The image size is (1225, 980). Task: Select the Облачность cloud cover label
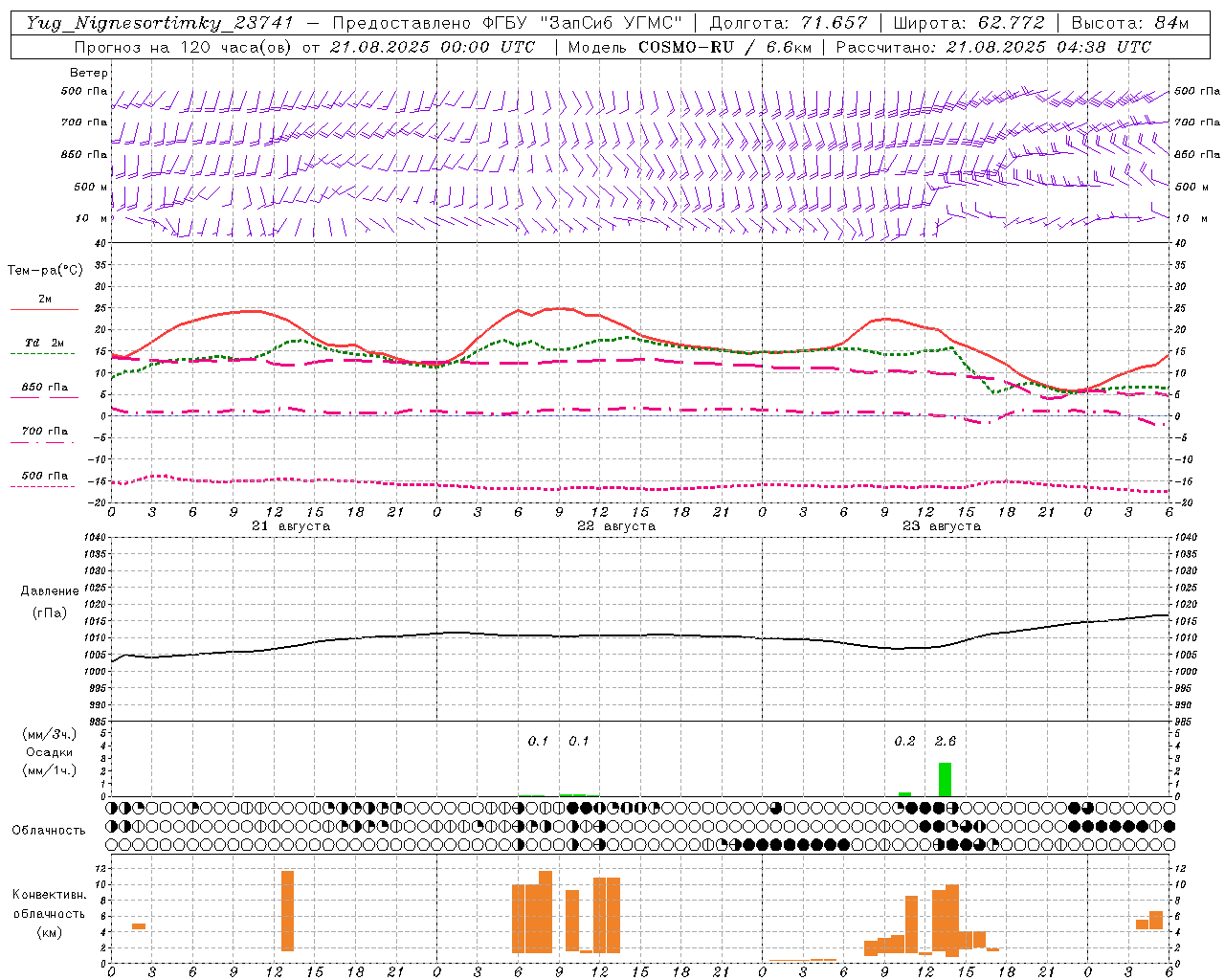point(49,831)
